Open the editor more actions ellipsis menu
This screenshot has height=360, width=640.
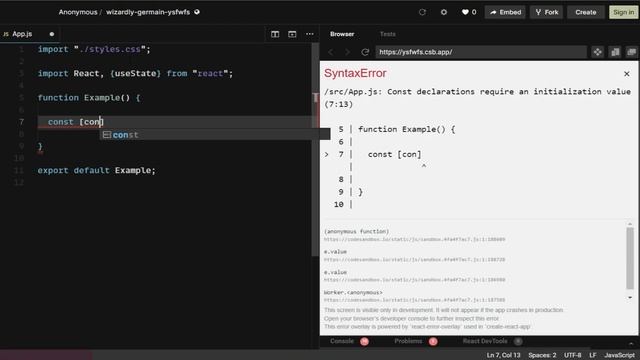[310, 34]
